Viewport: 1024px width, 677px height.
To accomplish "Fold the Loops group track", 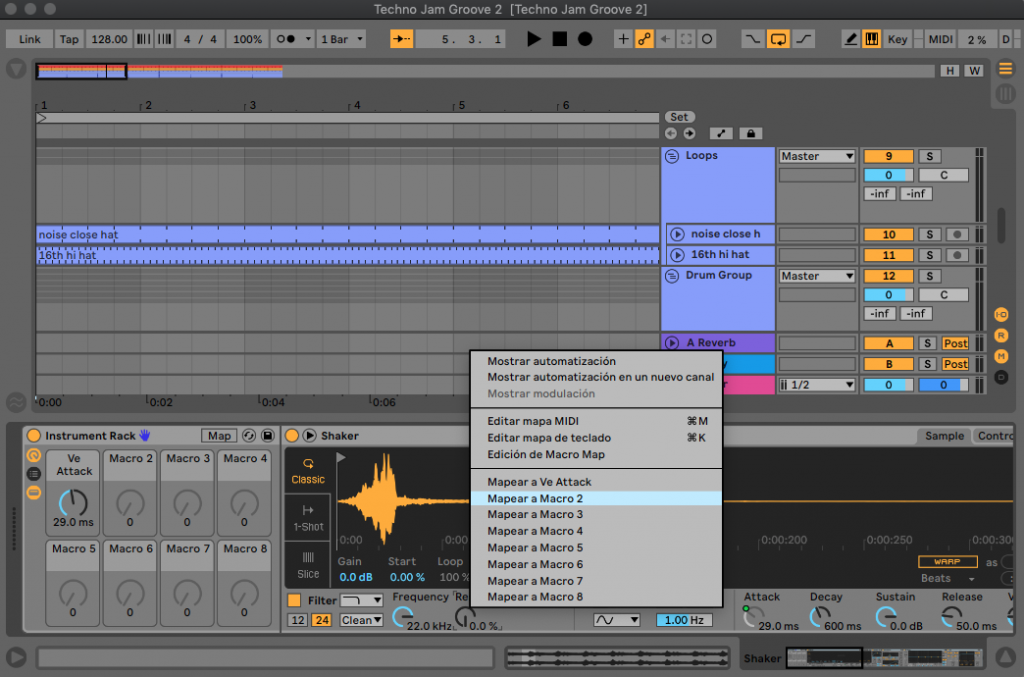I will pyautogui.click(x=671, y=156).
